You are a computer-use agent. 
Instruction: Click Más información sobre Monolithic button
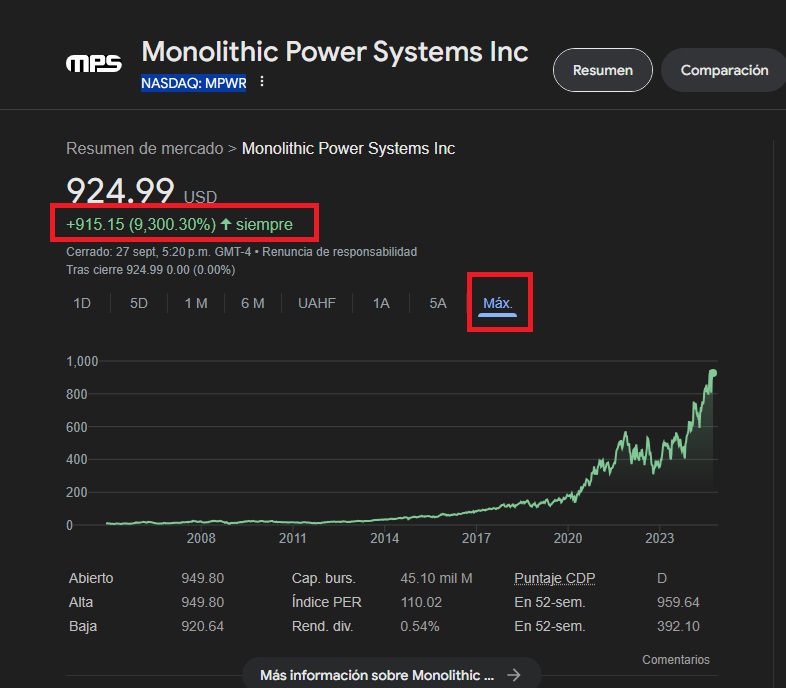pos(377,675)
